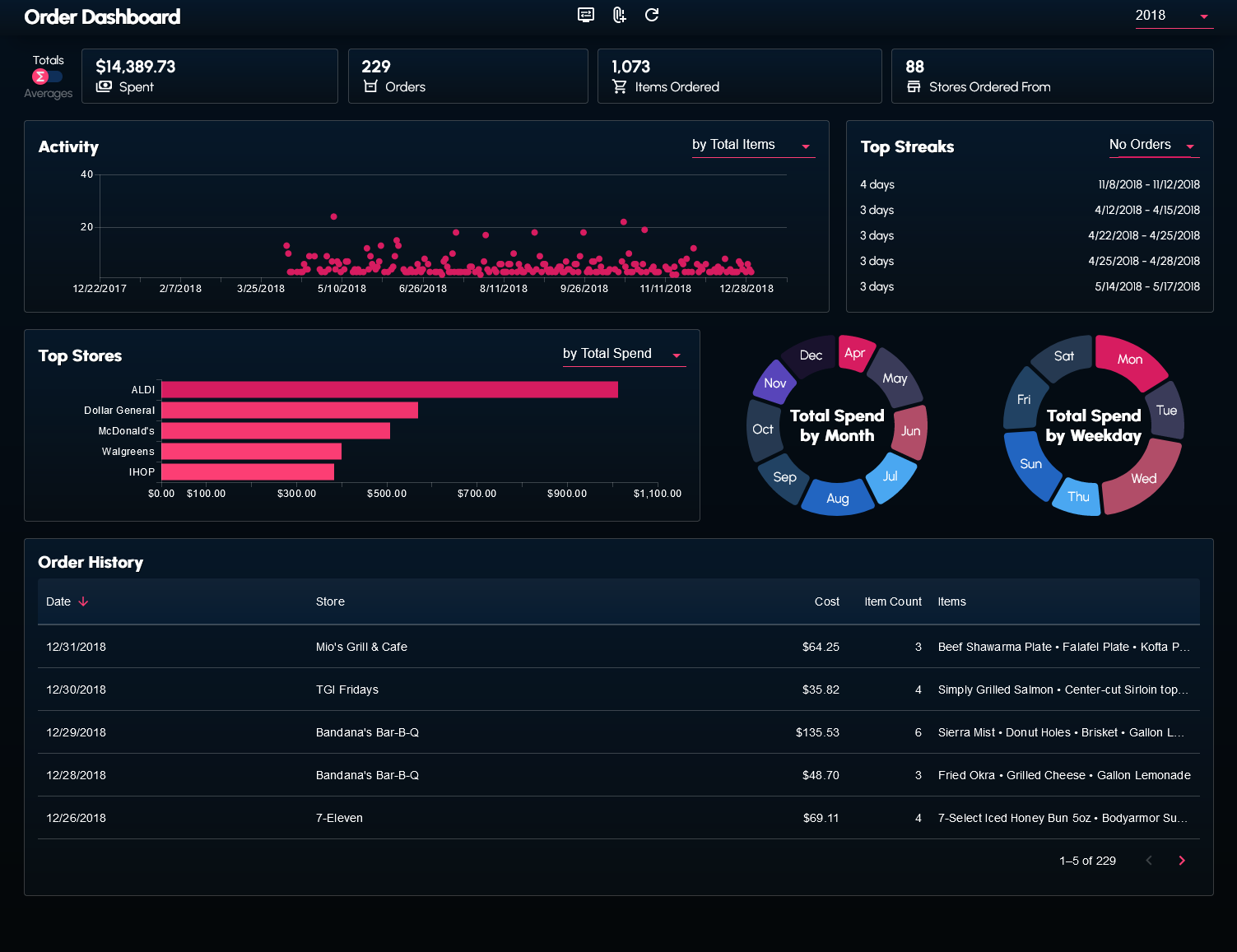Viewport: 1237px width, 952px height.
Task: Click the add attachment paperclip icon
Action: [x=620, y=15]
